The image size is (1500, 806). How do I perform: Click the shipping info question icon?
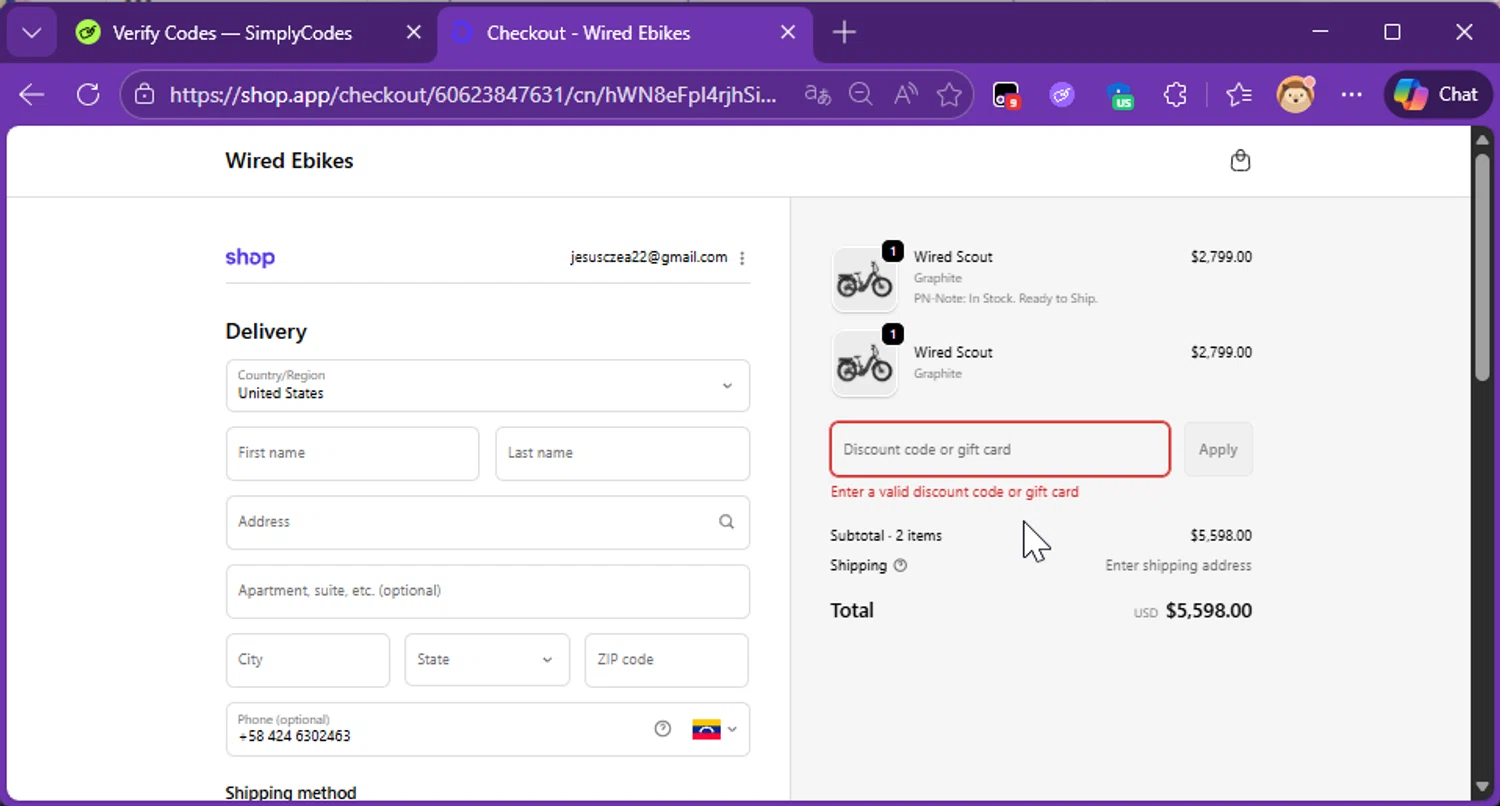pyautogui.click(x=900, y=565)
